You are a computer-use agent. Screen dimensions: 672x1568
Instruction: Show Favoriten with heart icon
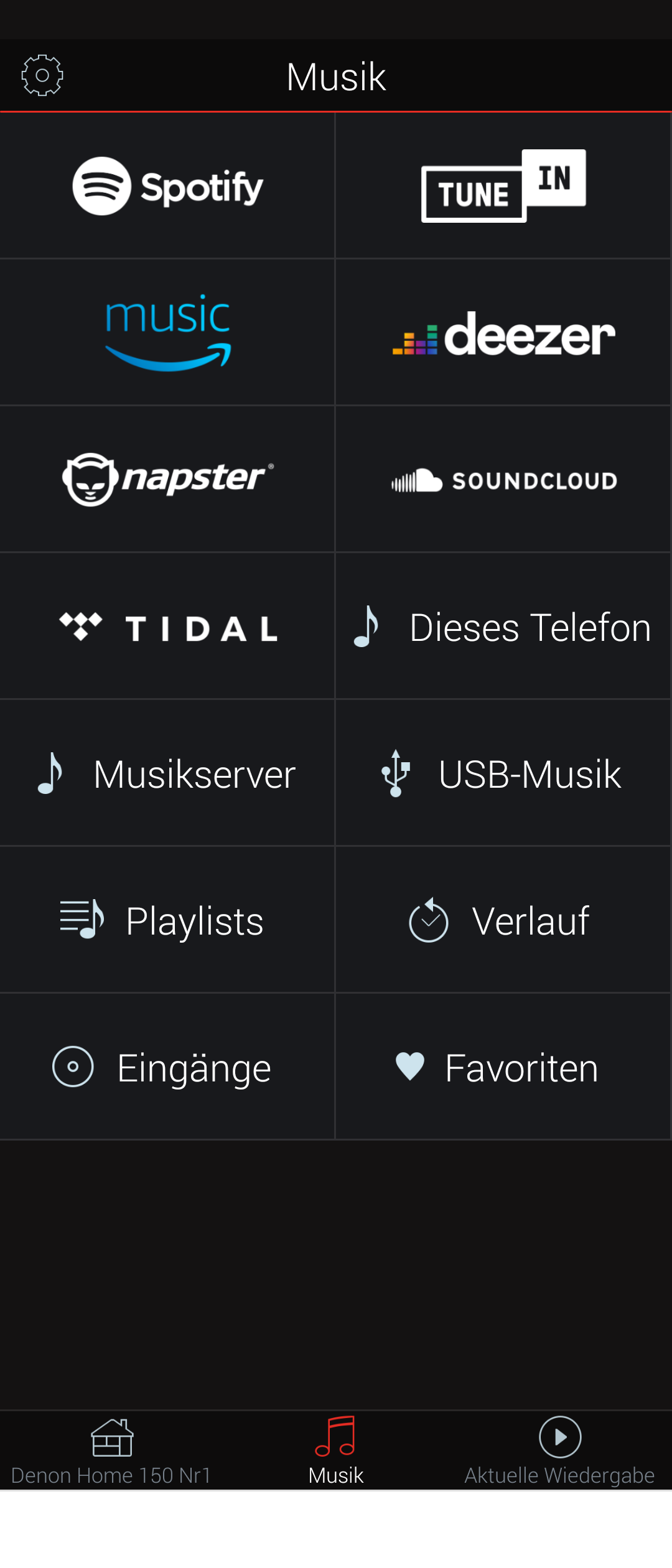click(x=503, y=1067)
